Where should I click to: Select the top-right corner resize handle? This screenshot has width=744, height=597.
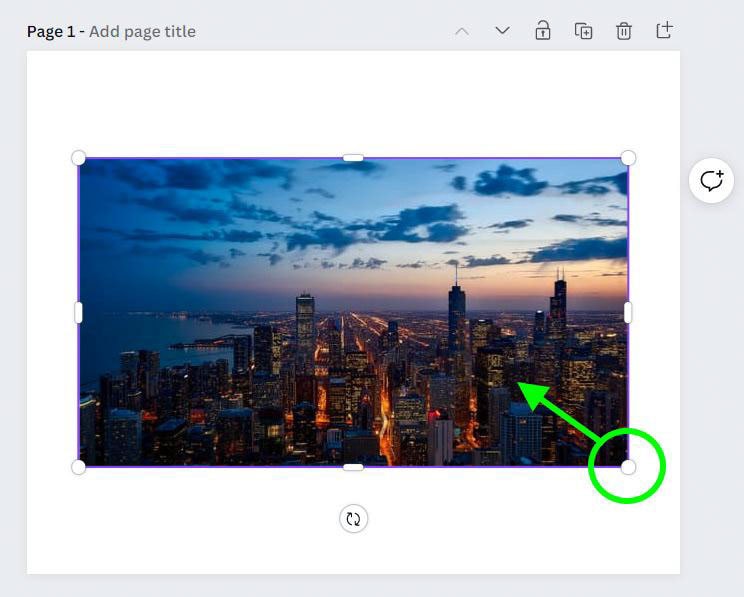628,158
